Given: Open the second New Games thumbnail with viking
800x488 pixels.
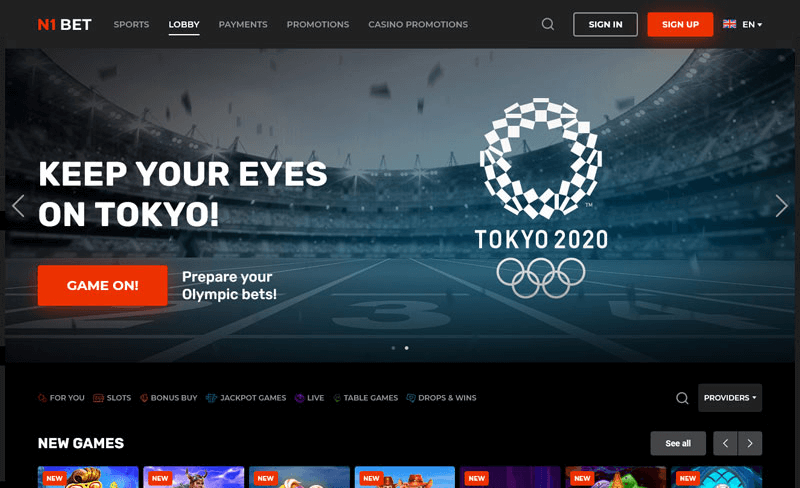Looking at the screenshot, I should click(x=194, y=477).
